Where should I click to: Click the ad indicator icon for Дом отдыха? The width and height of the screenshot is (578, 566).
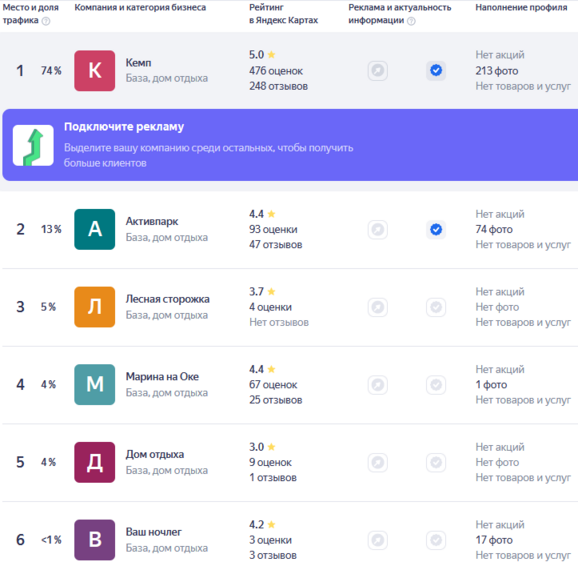(x=377, y=462)
